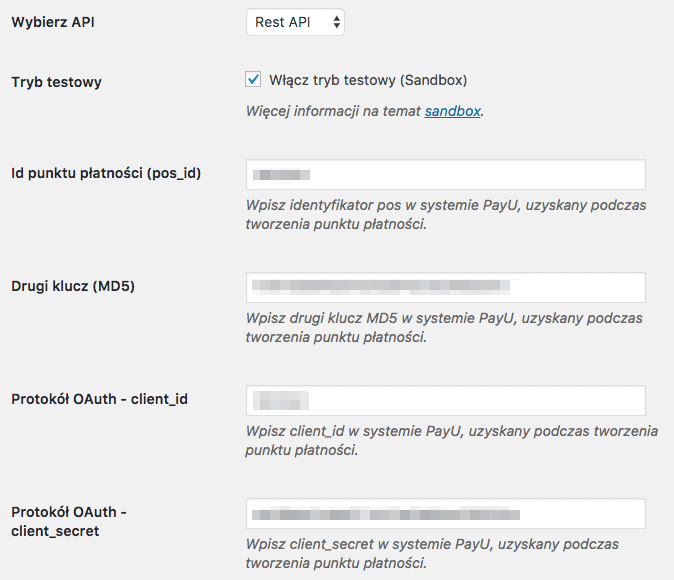Click the up-down arrows of API selector

337,22
